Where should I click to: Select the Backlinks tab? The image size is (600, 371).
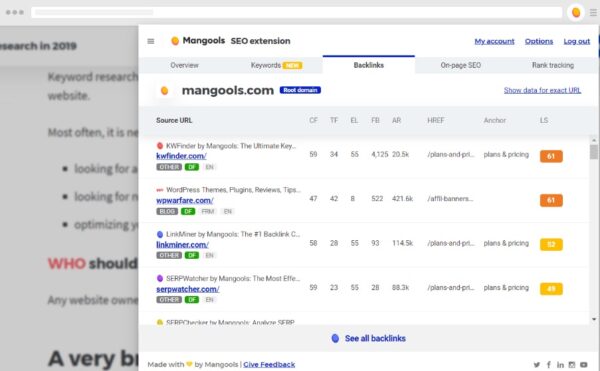pyautogui.click(x=368, y=65)
